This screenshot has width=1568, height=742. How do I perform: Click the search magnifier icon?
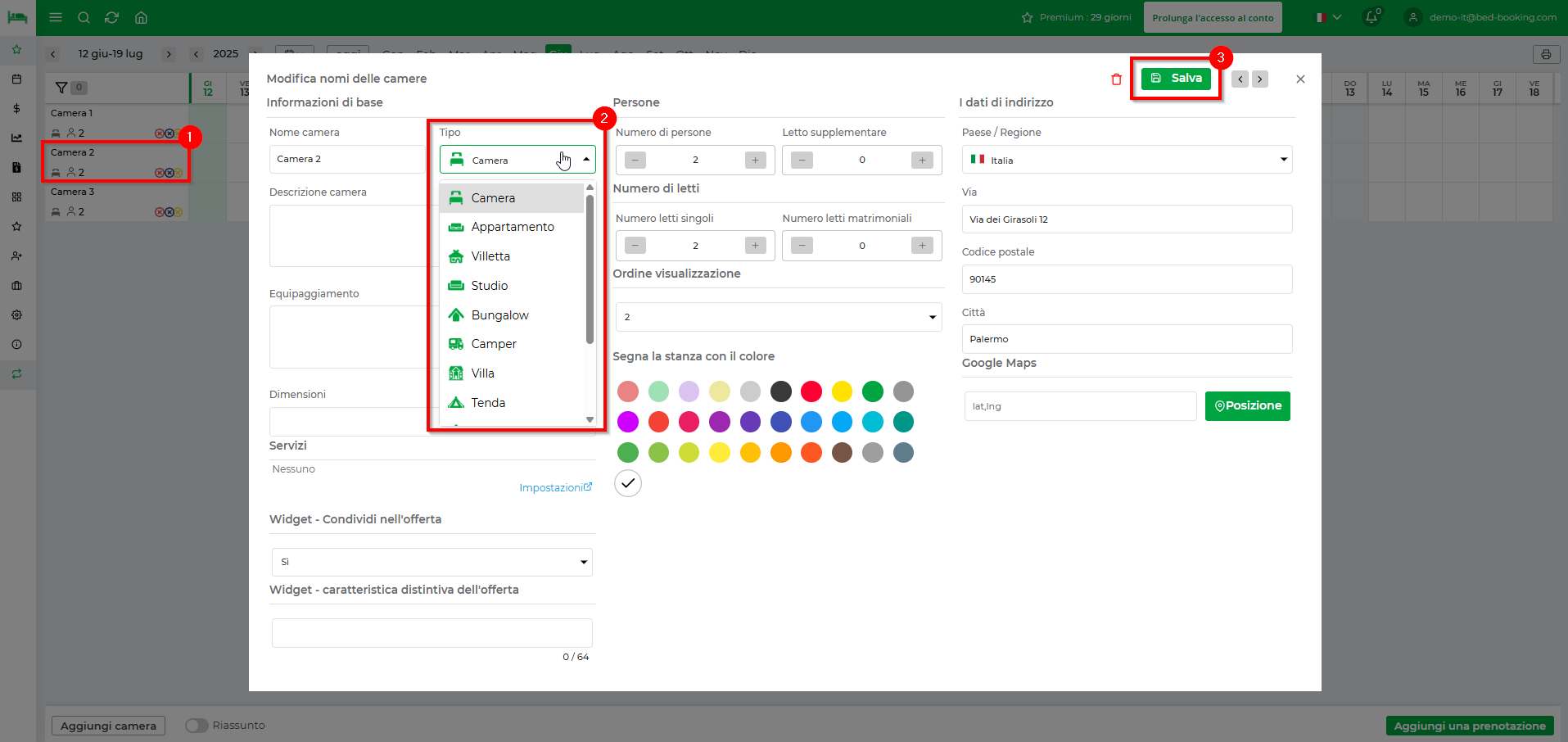point(84,17)
